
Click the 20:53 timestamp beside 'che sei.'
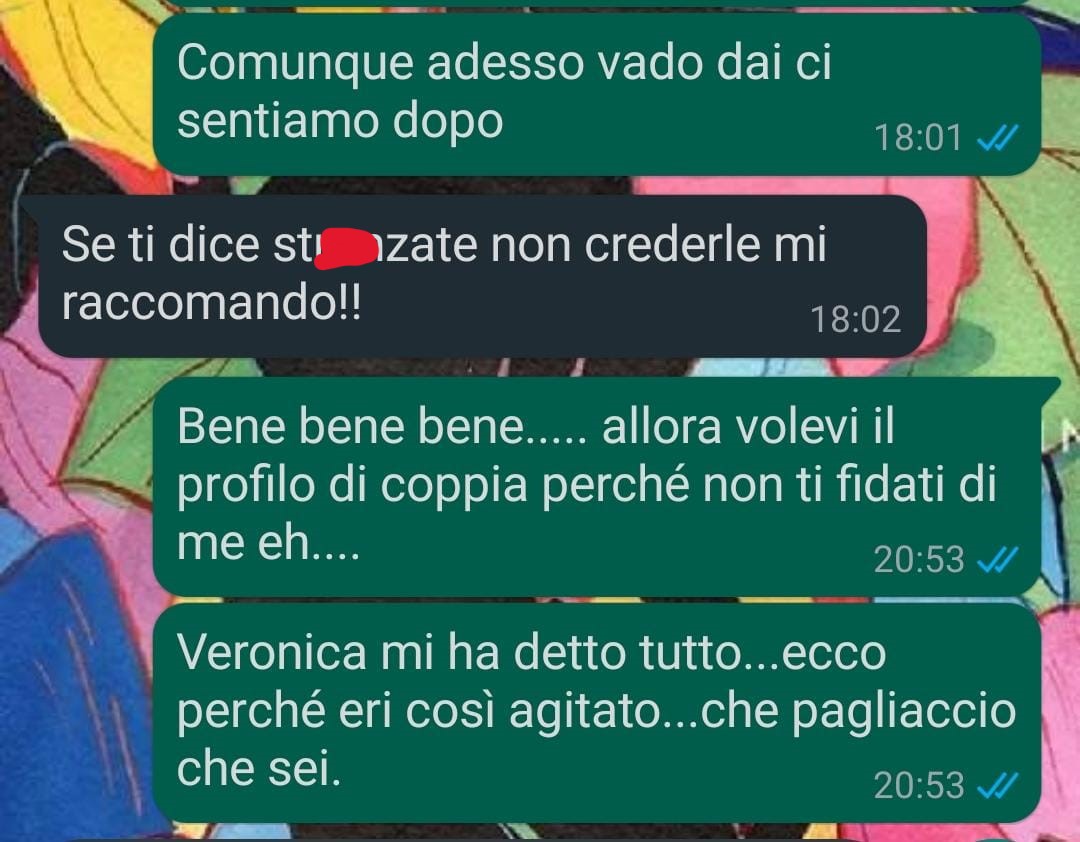pyautogui.click(x=918, y=785)
